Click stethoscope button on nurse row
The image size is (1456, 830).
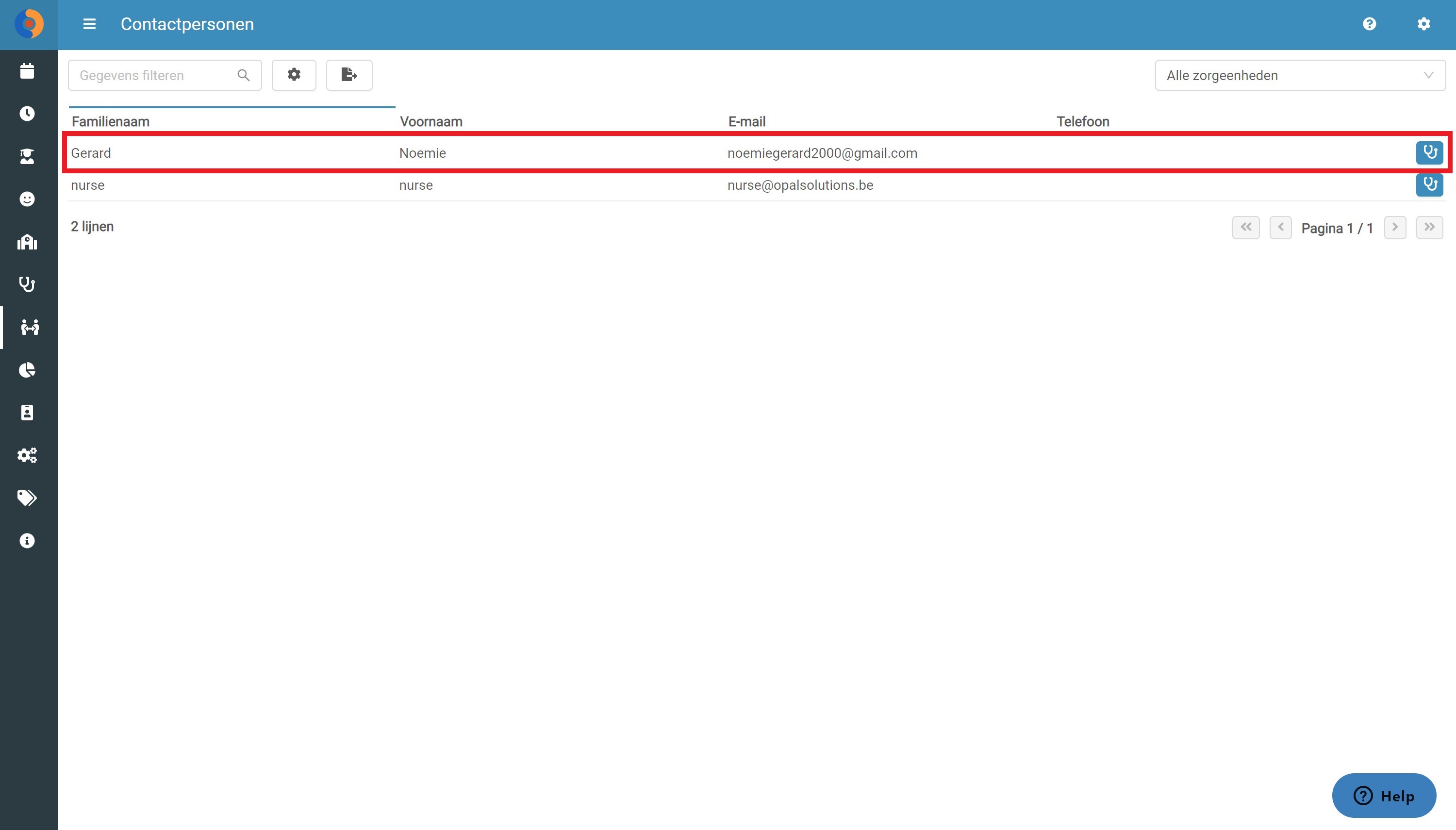1429,185
